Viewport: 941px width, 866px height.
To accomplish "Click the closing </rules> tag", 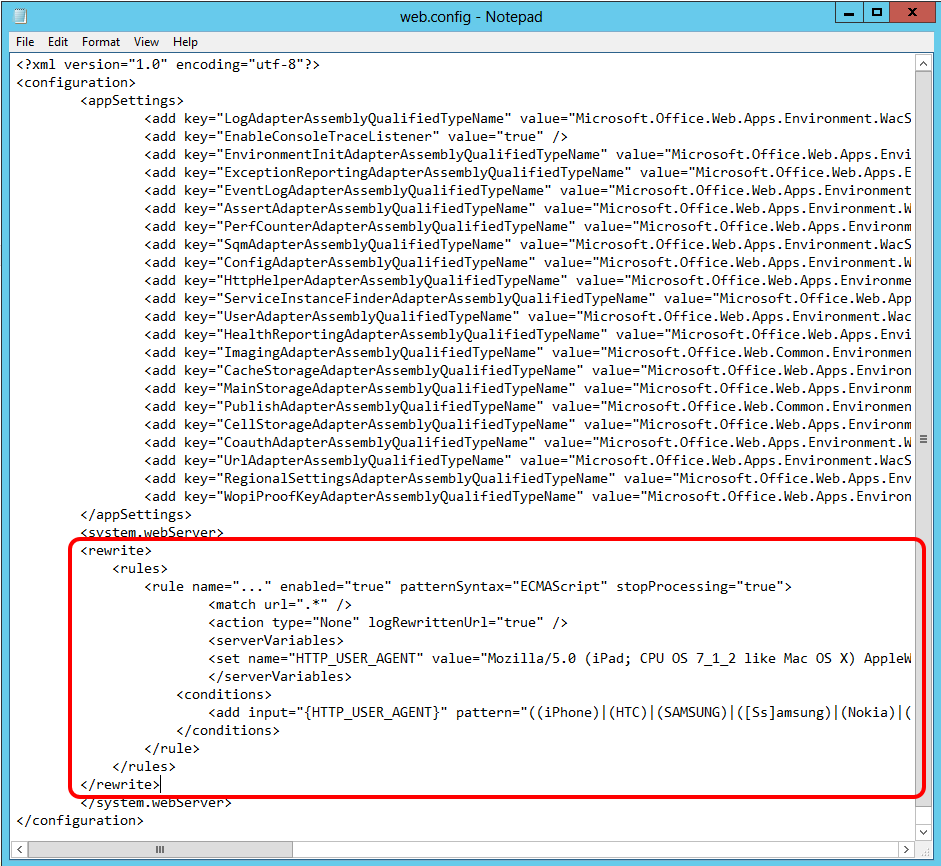I will 144,766.
